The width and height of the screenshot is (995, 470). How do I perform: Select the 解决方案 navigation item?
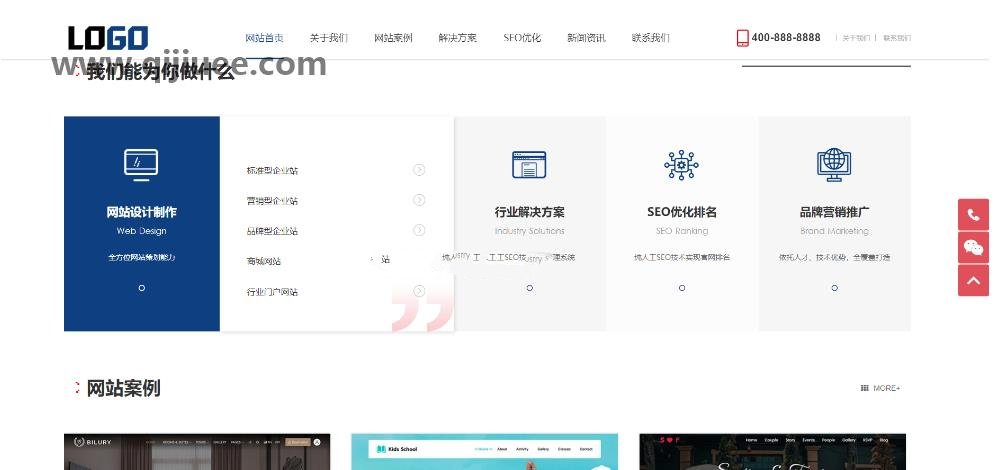(x=458, y=38)
